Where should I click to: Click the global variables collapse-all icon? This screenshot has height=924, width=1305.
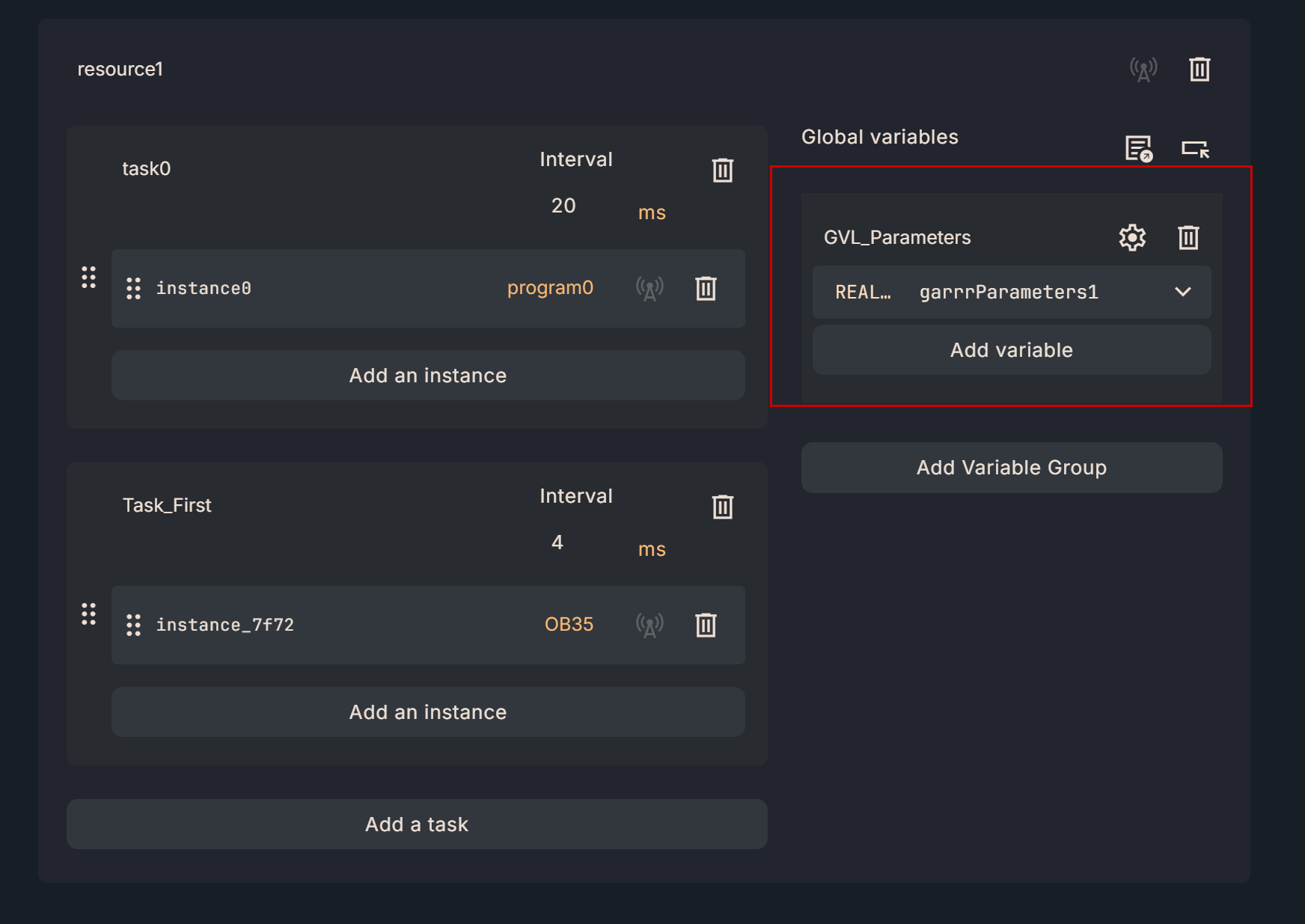(1195, 148)
